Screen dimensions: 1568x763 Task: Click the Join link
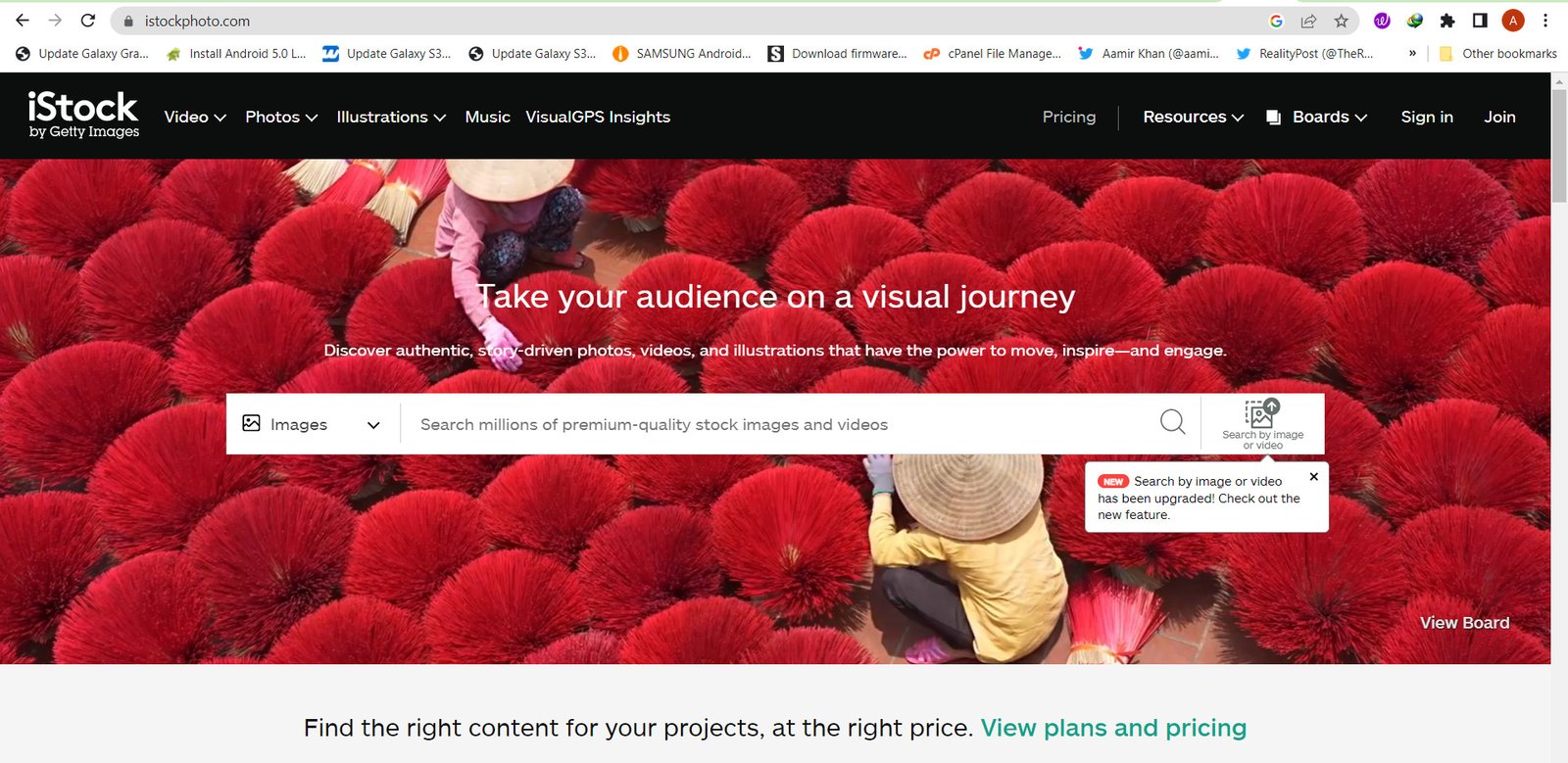tap(1499, 117)
